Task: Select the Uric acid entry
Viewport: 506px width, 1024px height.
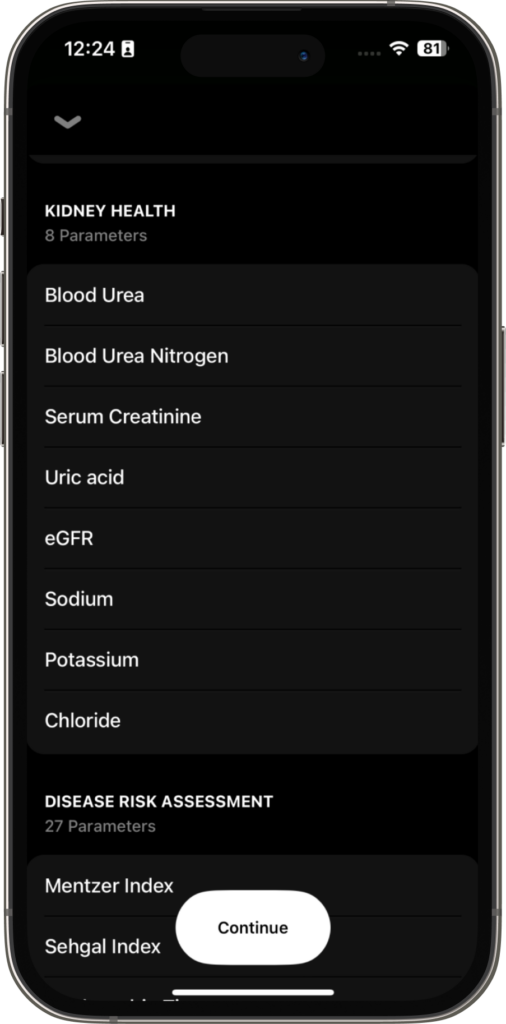Action: pos(253,477)
